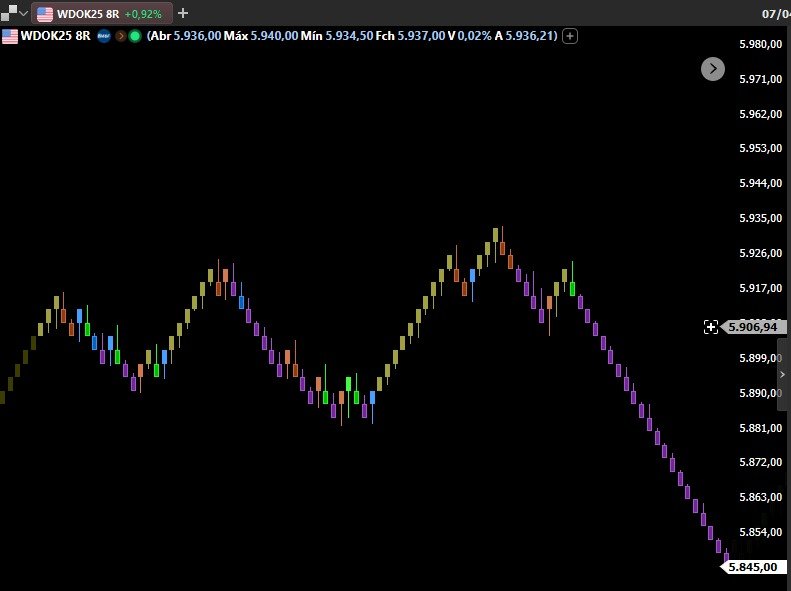Click the crosshair price marker icon
The height and width of the screenshot is (591, 791).
(711, 327)
